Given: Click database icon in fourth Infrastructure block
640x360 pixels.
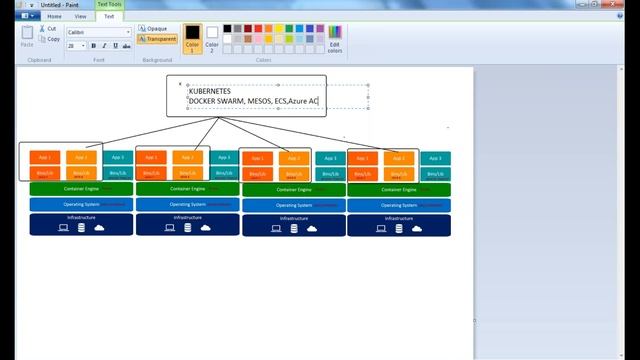Looking at the screenshot, I should pos(399,229).
